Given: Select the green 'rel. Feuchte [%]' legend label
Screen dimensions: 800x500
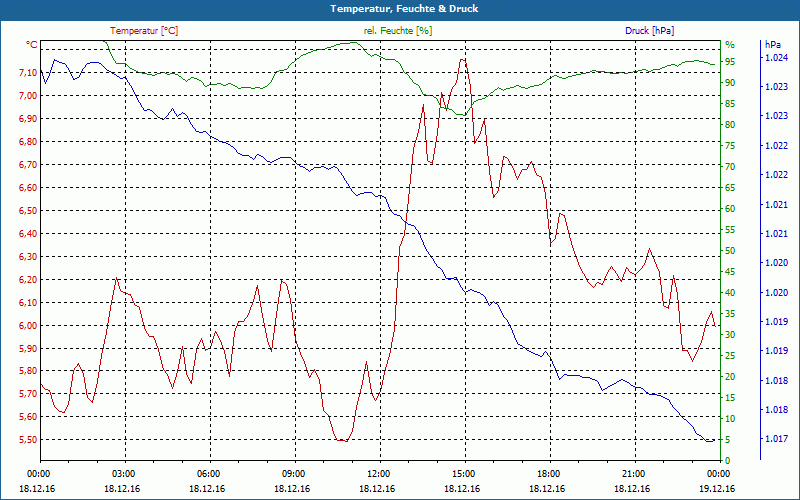Looking at the screenshot, I should (x=398, y=31).
